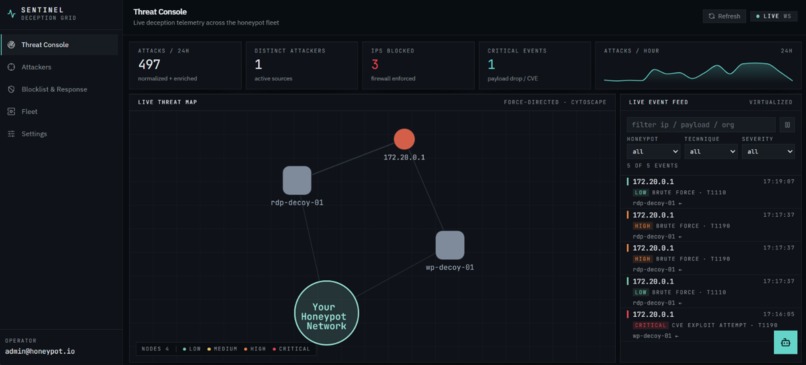Click the Refresh button
This screenshot has height=365, width=806.
click(x=724, y=16)
